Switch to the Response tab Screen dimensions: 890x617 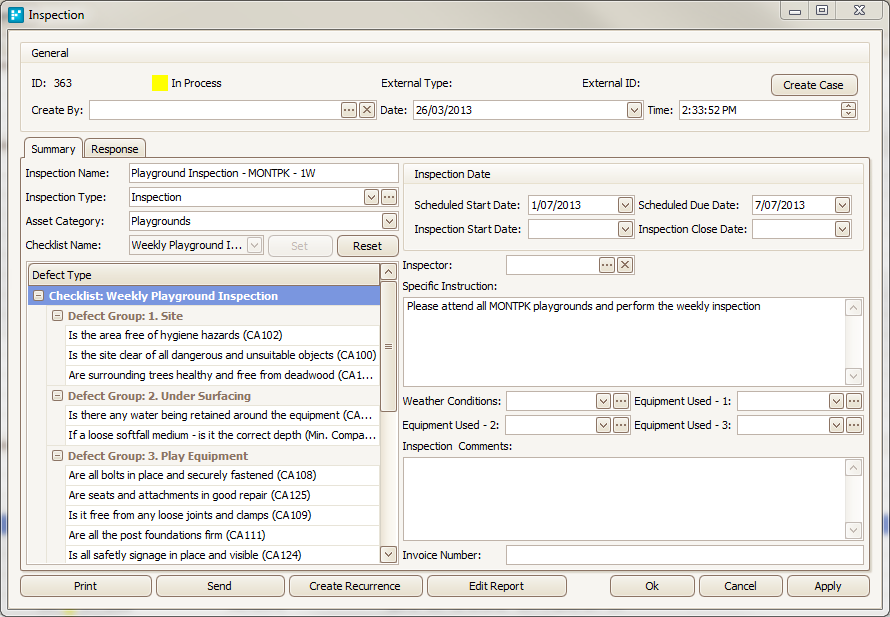pyautogui.click(x=114, y=148)
